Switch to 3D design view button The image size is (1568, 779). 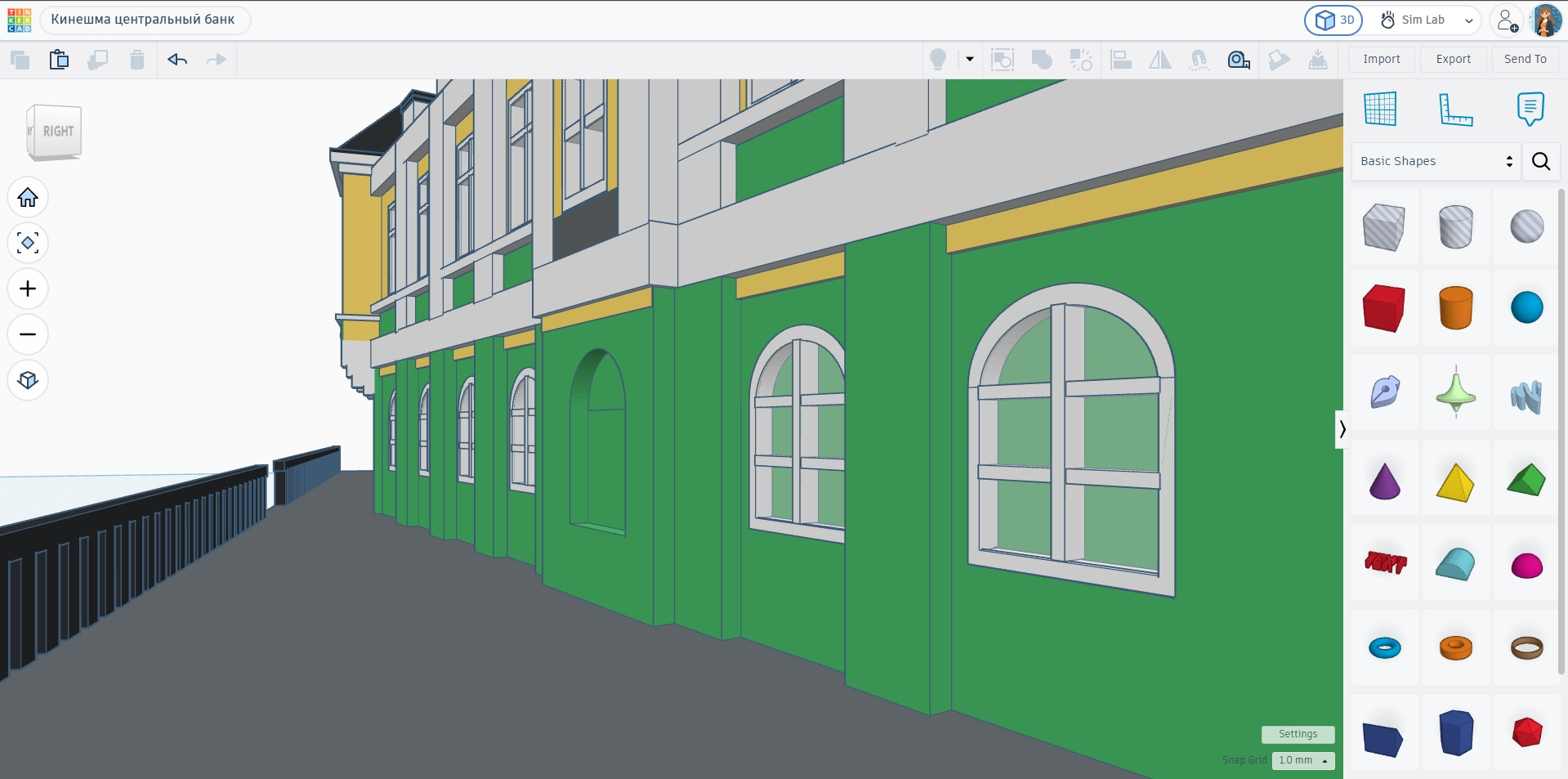[x=1333, y=20]
